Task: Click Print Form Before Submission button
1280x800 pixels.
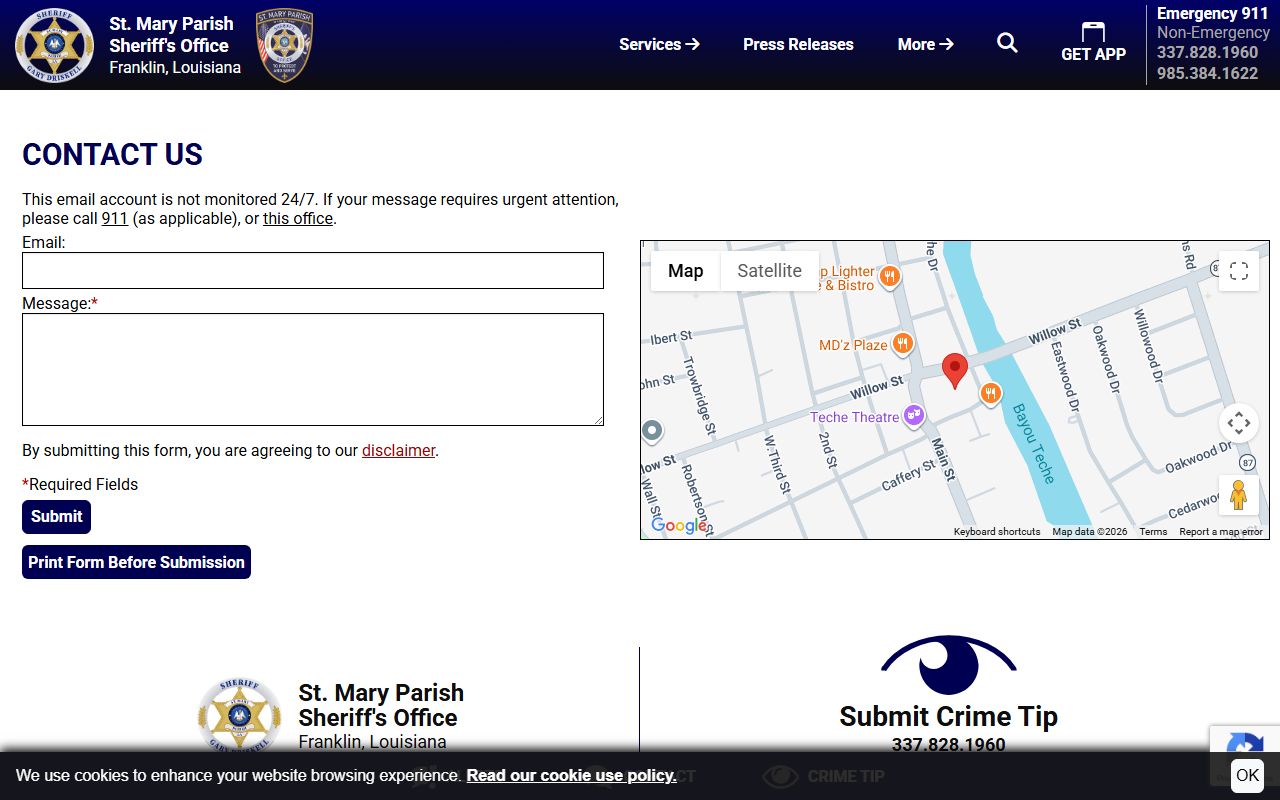Action: (136, 562)
